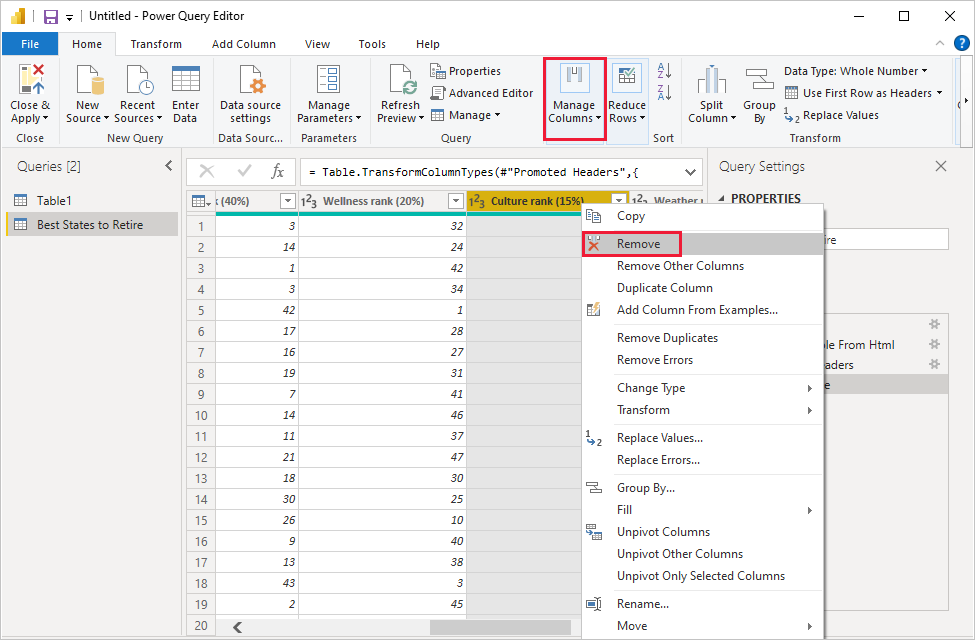Open the New Source icon
The image size is (975, 640).
coord(89,80)
